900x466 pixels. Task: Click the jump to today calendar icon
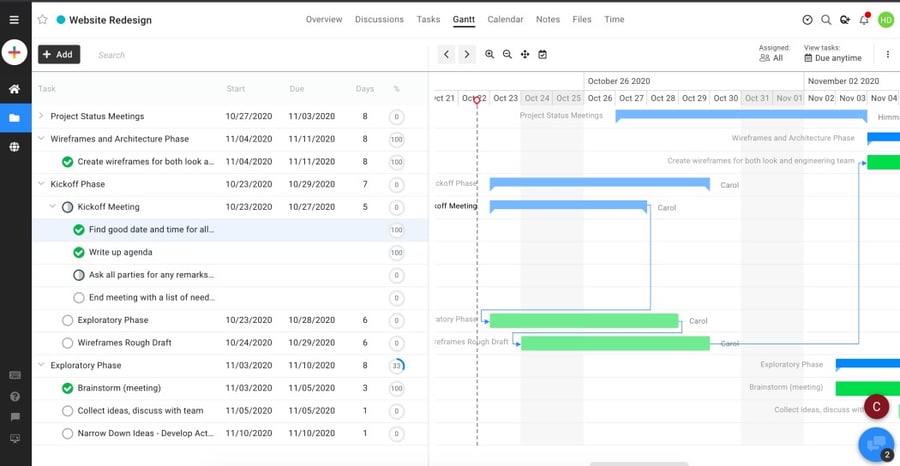pos(542,55)
